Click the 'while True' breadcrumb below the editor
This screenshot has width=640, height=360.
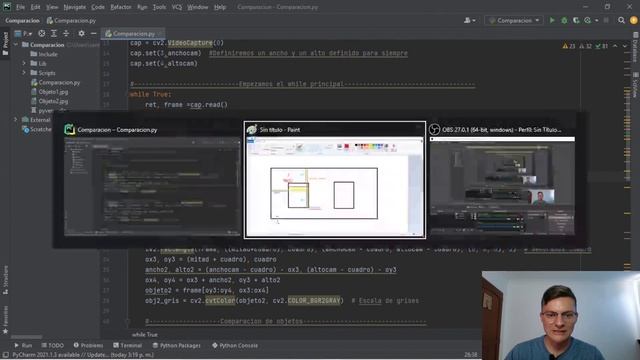click(145, 335)
